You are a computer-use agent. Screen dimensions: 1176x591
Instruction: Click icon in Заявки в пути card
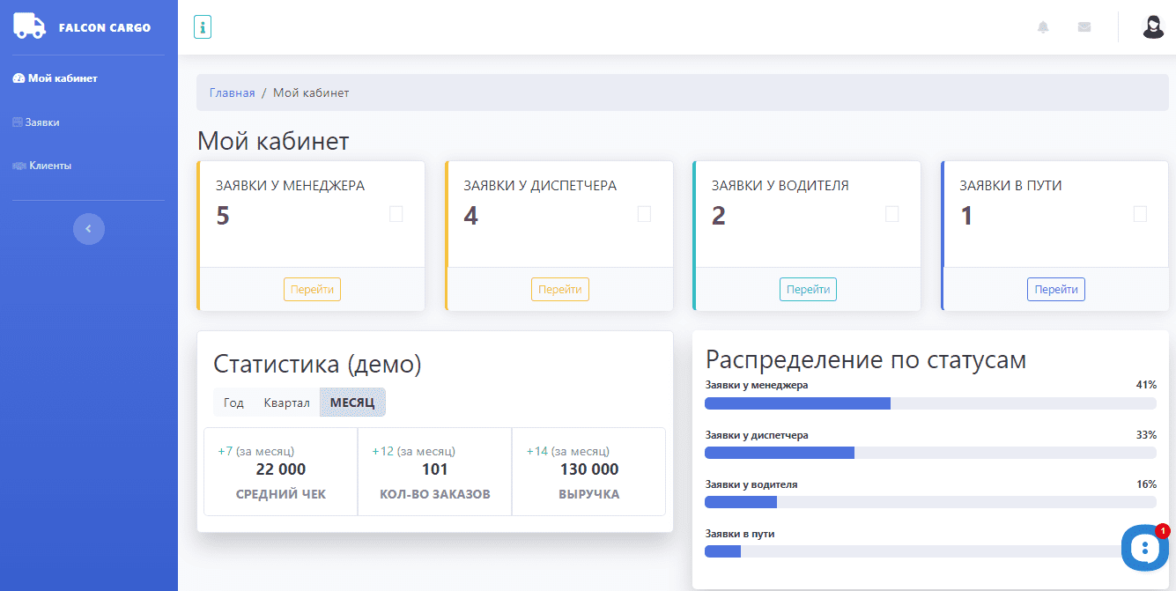click(x=1140, y=214)
